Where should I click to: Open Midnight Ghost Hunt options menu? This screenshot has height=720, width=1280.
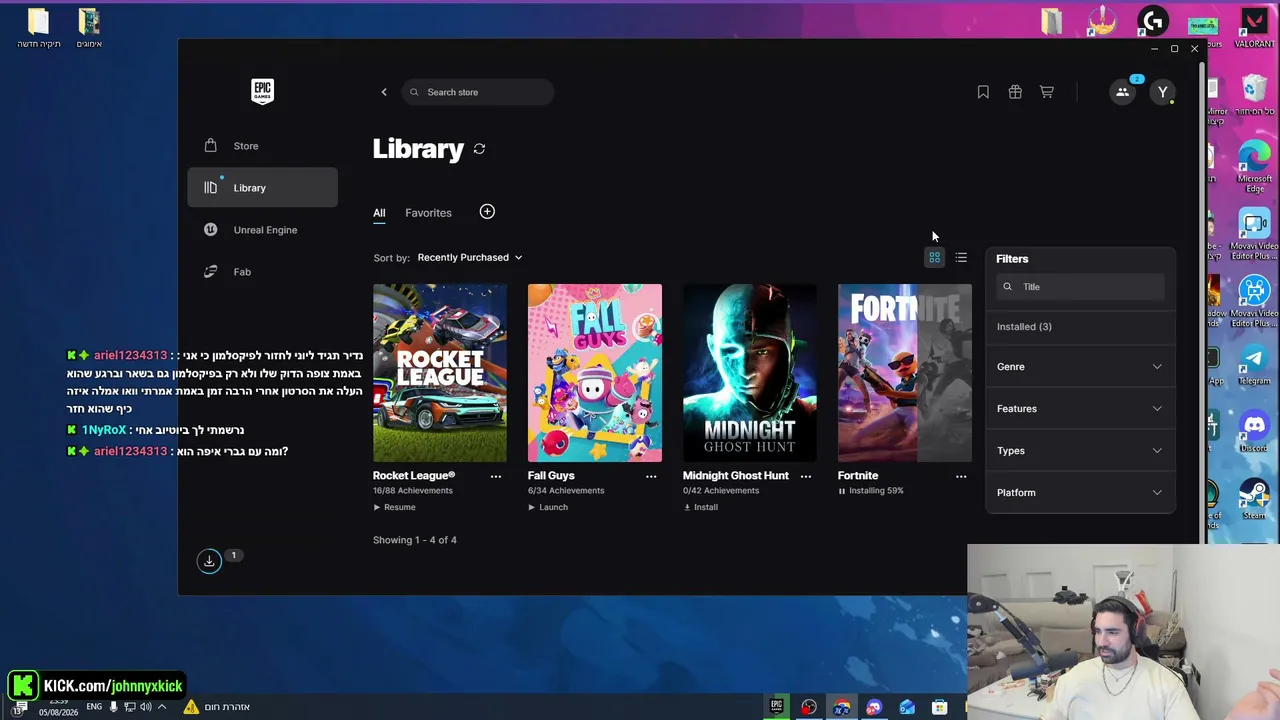click(806, 476)
